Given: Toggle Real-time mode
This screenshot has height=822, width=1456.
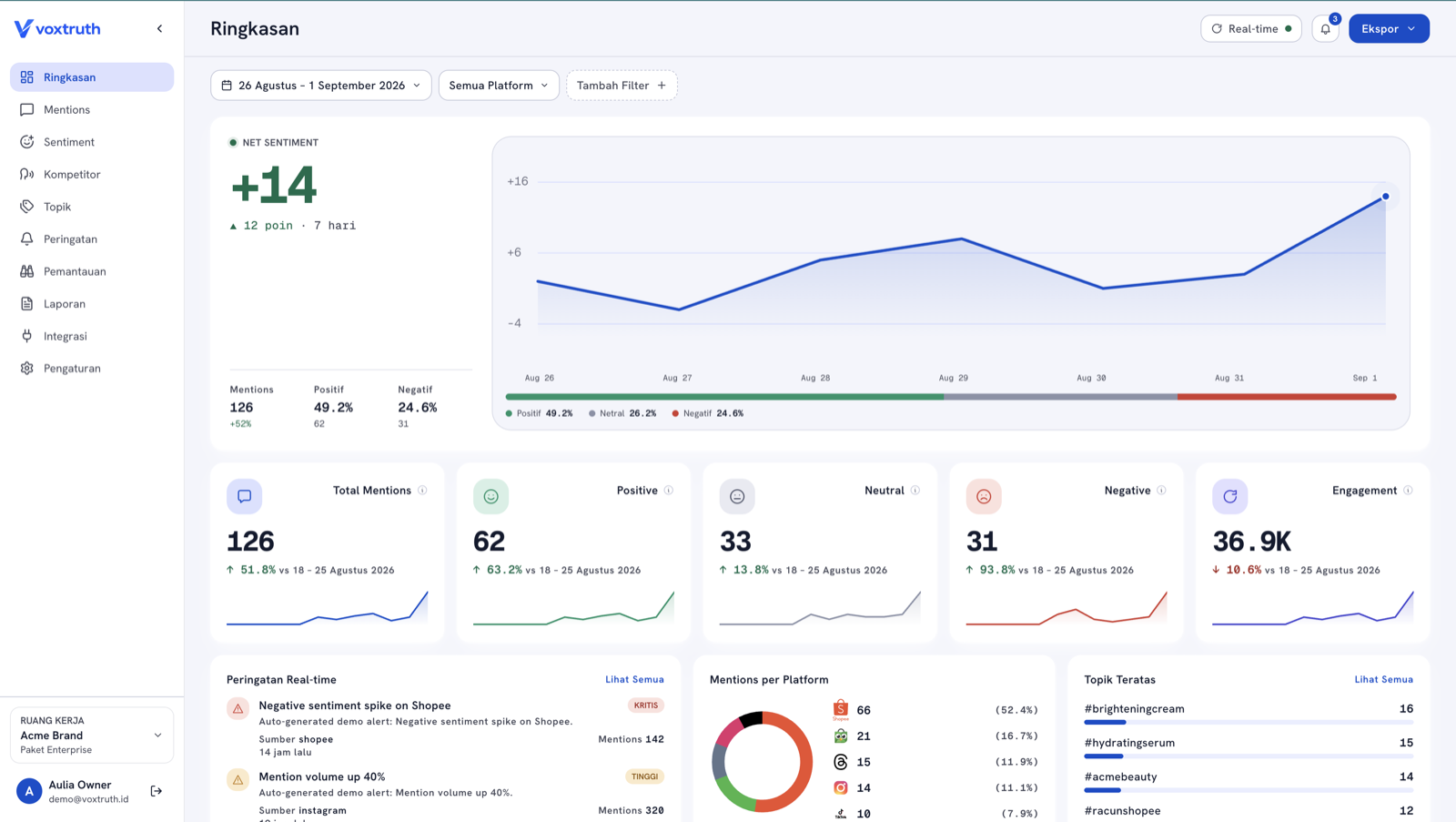Looking at the screenshot, I should click(1251, 28).
